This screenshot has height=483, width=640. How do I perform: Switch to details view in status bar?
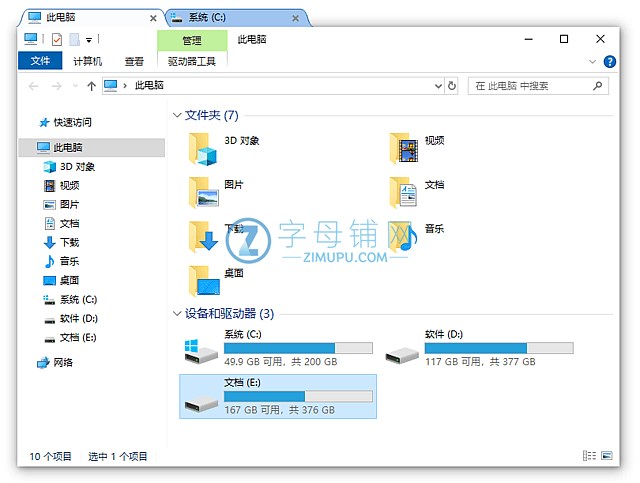pyautogui.click(x=589, y=456)
